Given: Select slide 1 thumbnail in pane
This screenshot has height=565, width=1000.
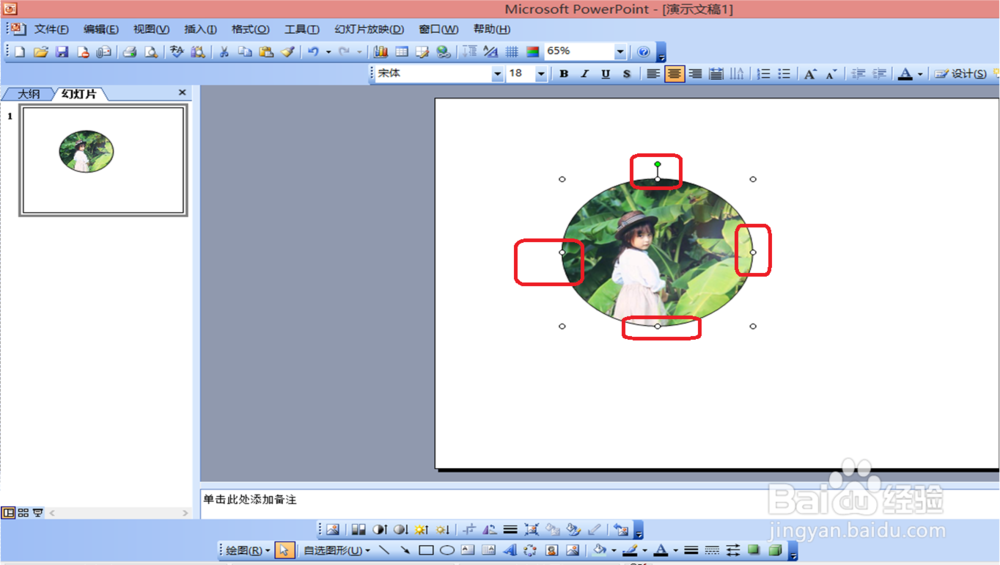Looking at the screenshot, I should (x=103, y=160).
